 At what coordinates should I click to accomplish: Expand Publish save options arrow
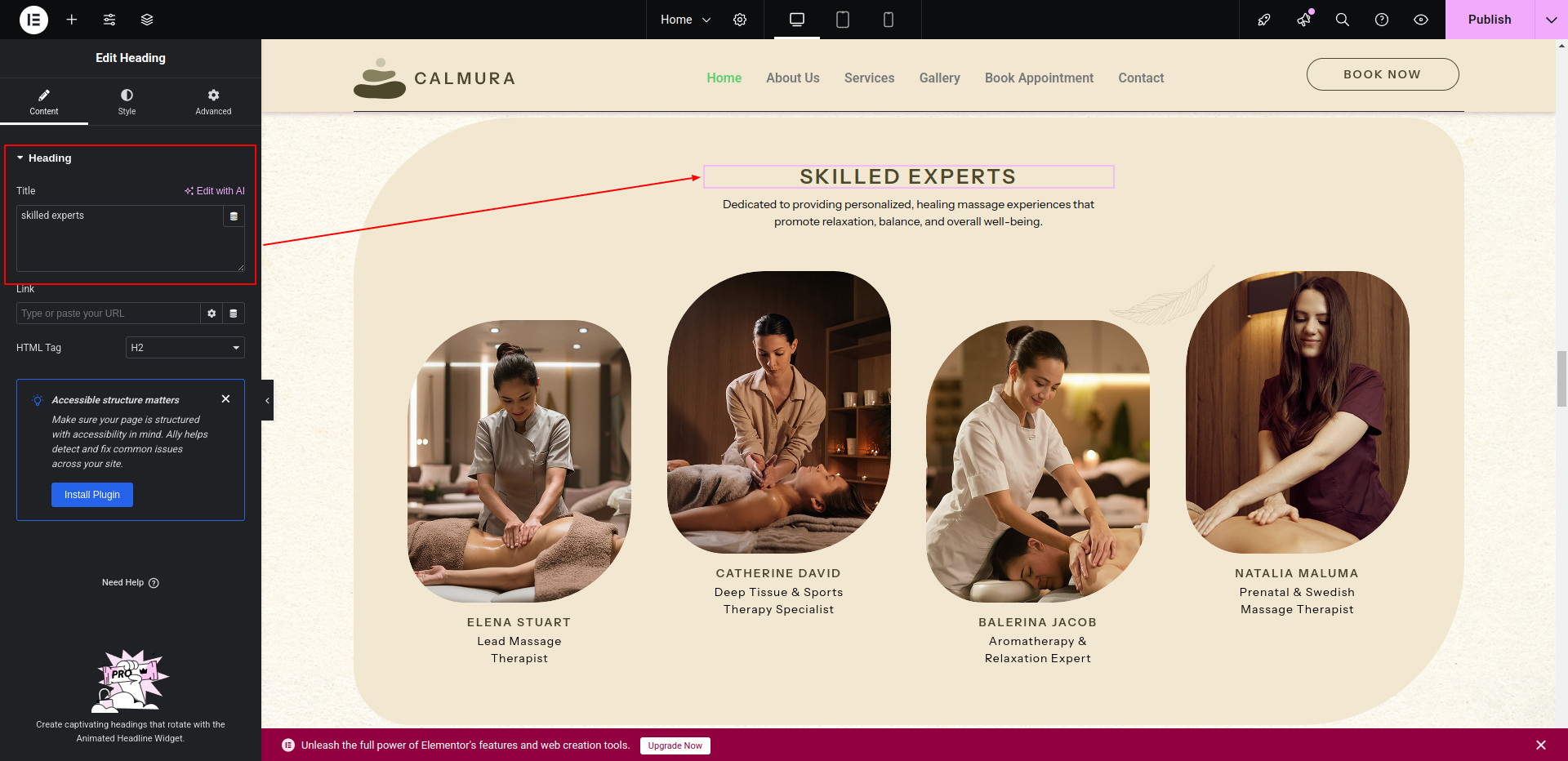coord(1551,20)
